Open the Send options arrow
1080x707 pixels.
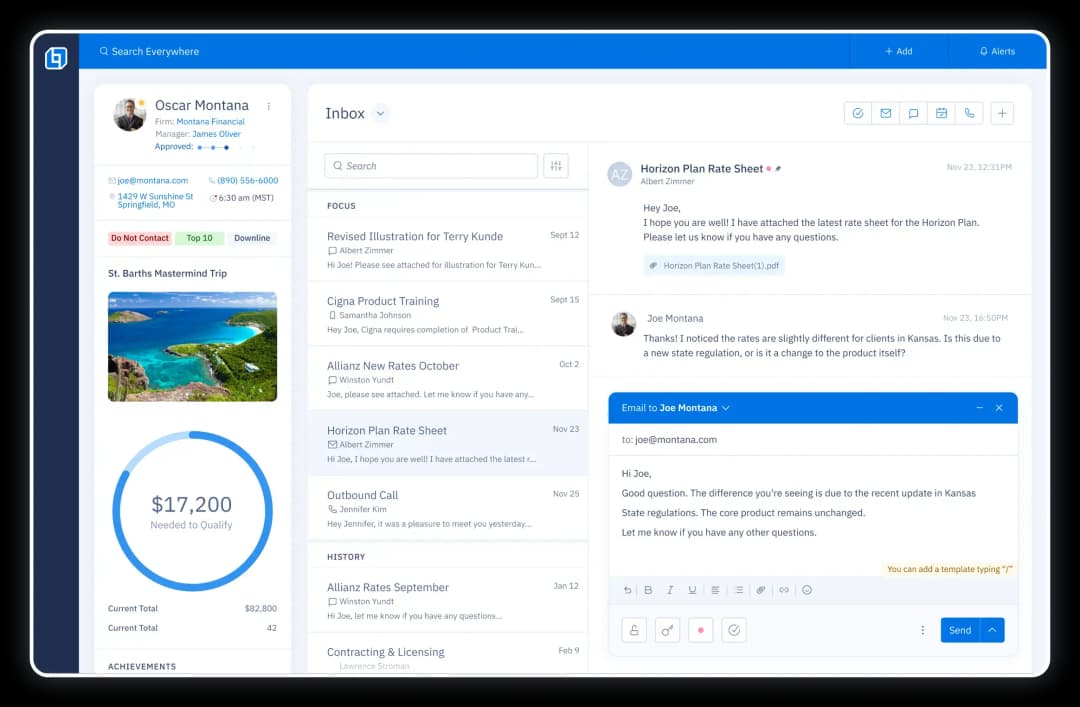[x=992, y=630]
